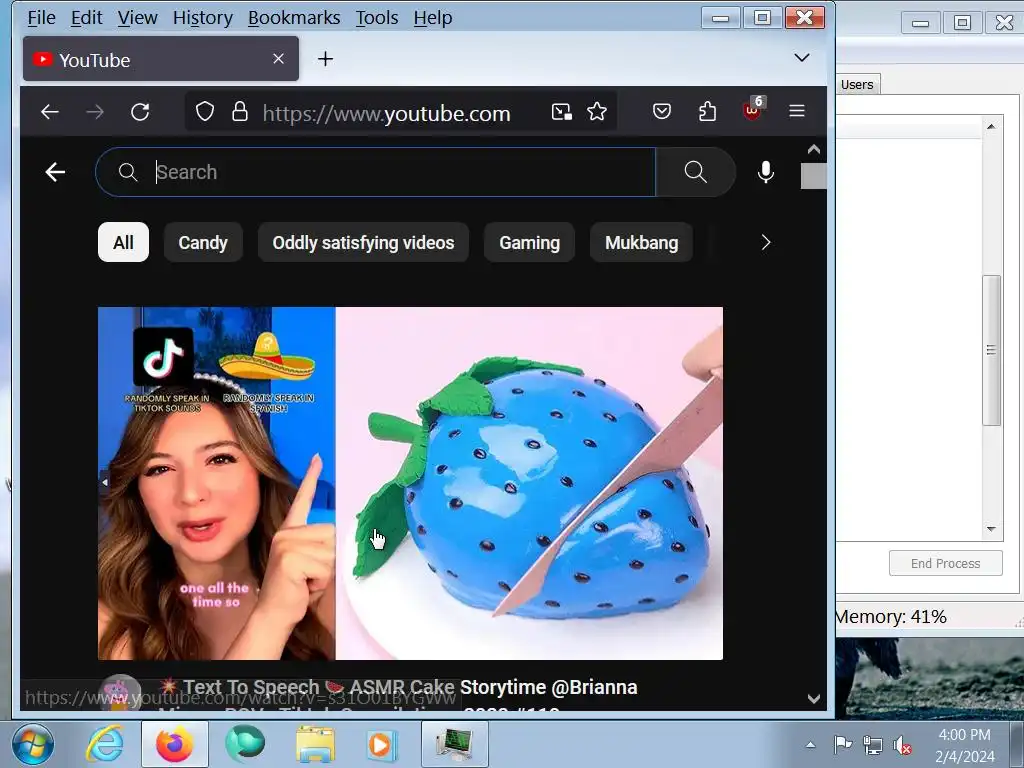Open the View menu
Image resolution: width=1024 pixels, height=768 pixels.
[x=137, y=18]
